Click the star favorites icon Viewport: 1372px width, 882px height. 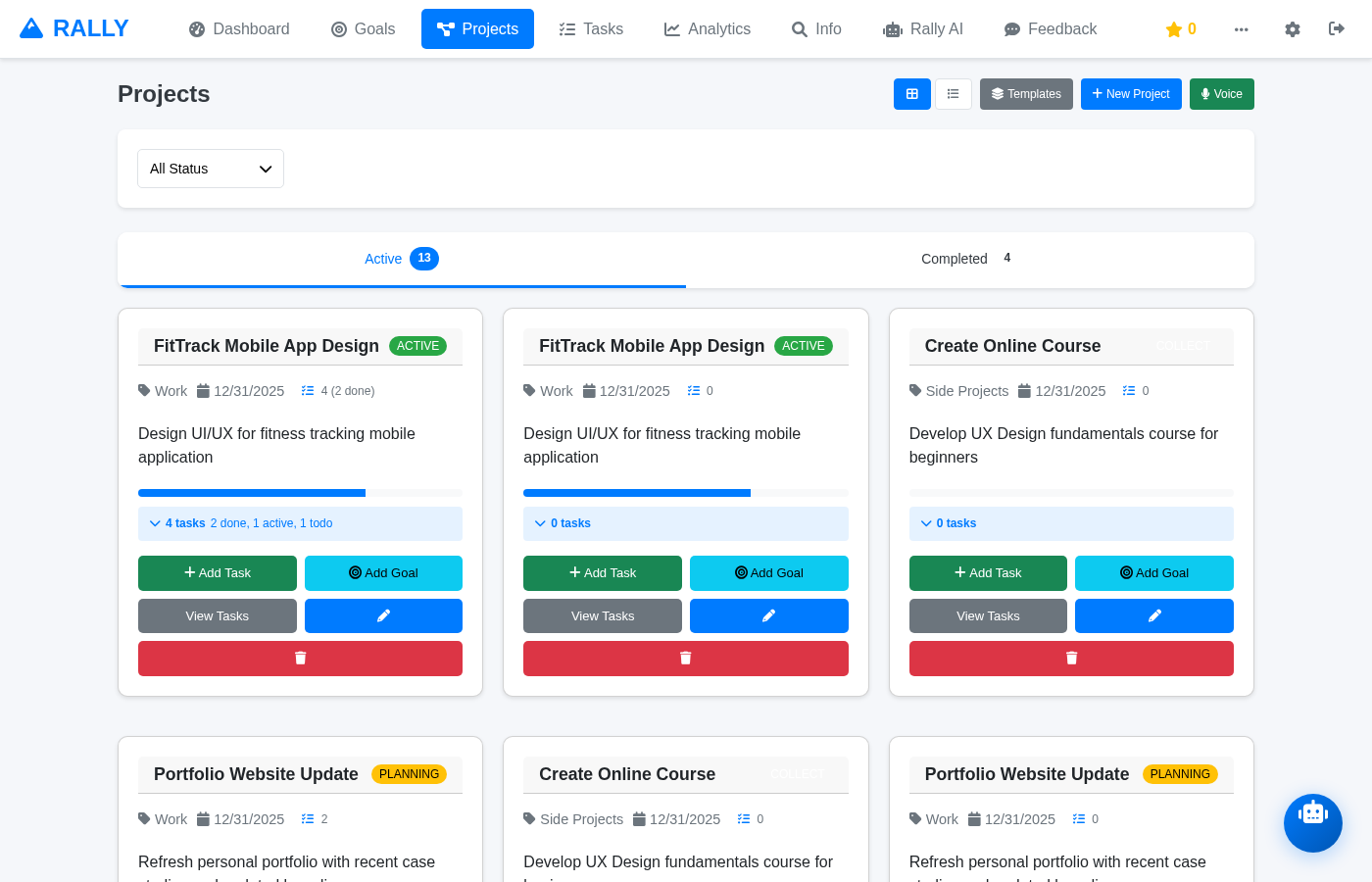(x=1180, y=28)
